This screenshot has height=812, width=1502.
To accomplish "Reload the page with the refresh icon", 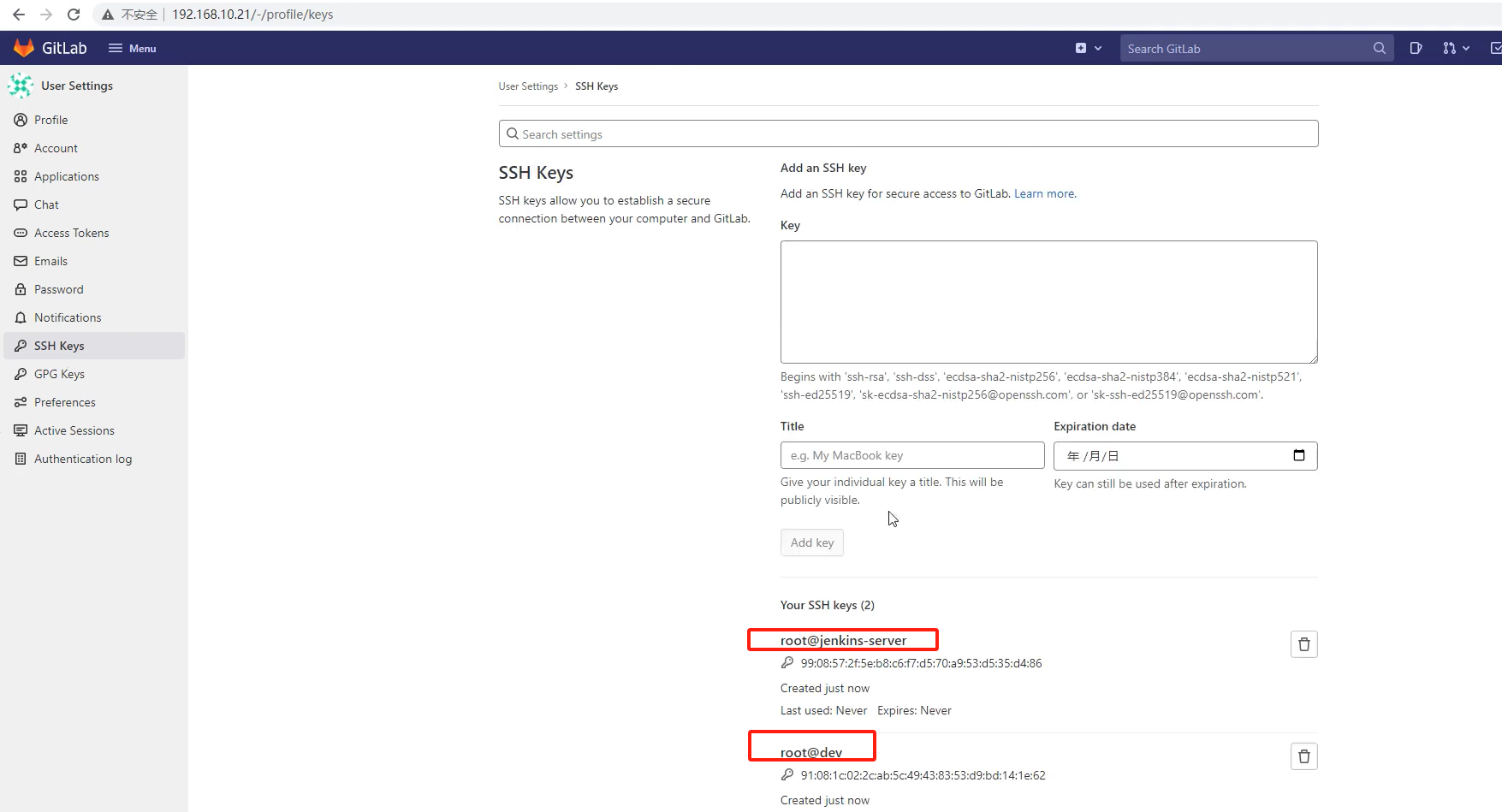I will click(74, 15).
